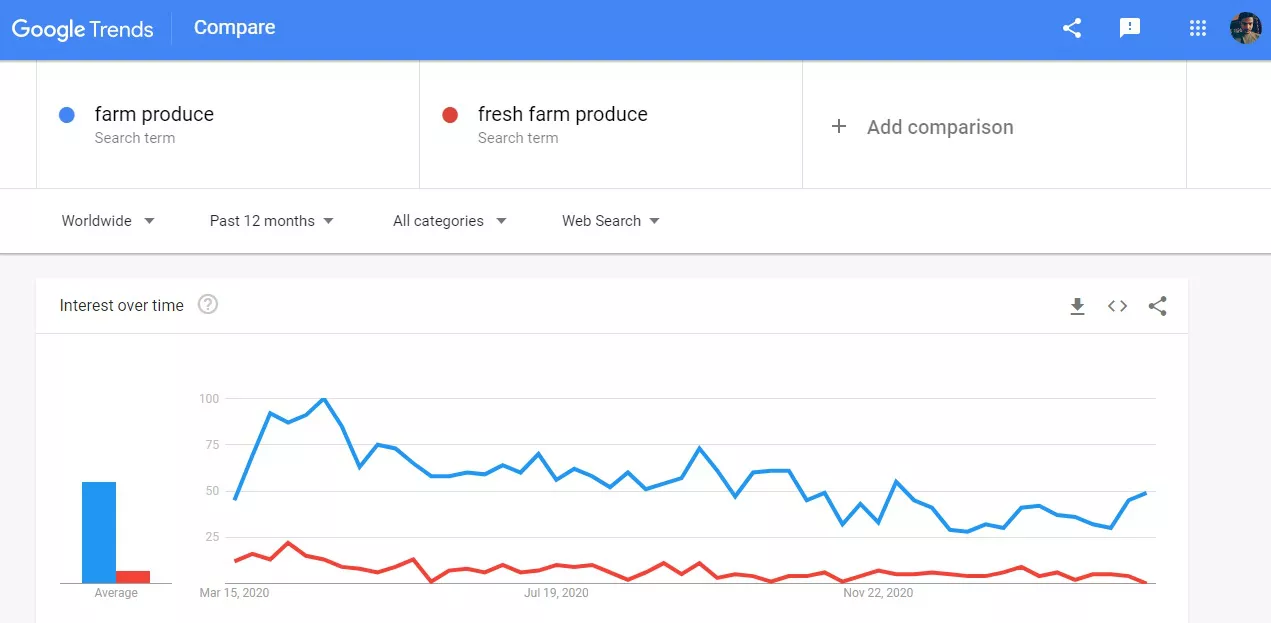Edit the "fresh farm produce" search term
Viewport: 1271px width, 623px height.
tap(562, 114)
